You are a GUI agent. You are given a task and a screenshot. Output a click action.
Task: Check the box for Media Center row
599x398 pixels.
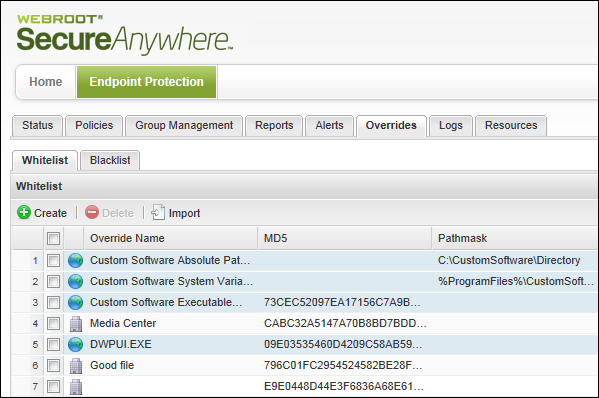[53, 324]
